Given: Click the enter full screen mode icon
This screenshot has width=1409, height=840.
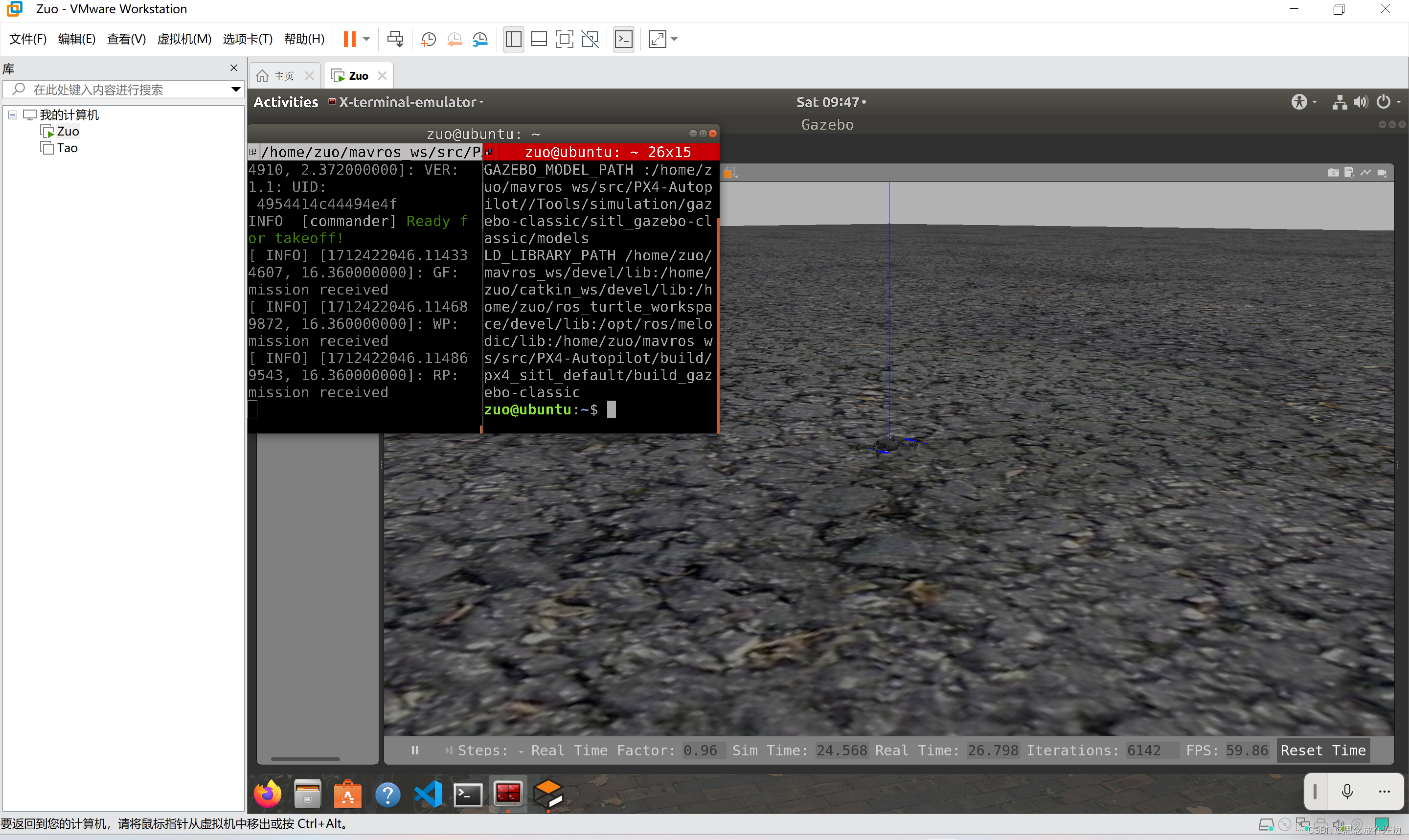Looking at the screenshot, I should (x=564, y=39).
